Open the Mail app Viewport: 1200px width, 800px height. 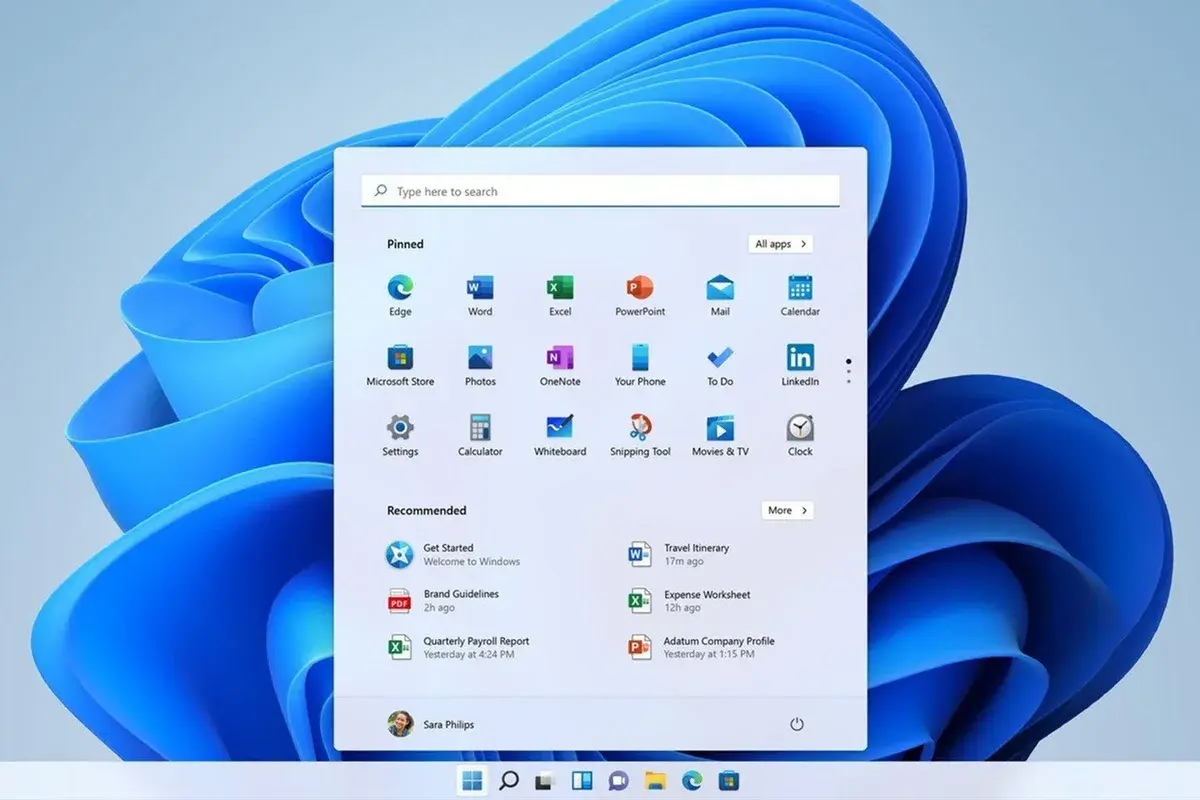720,296
